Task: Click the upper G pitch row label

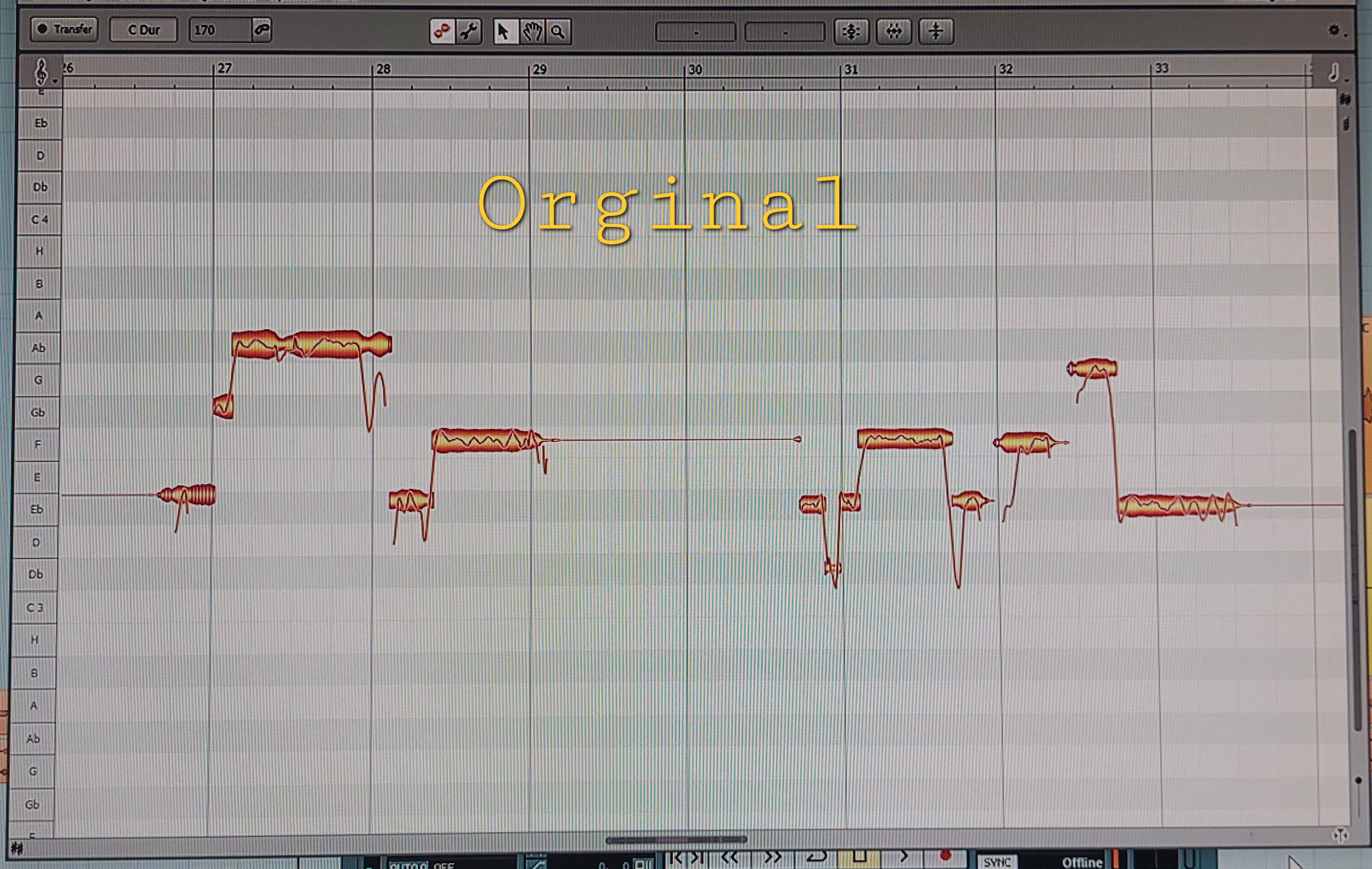Action: pyautogui.click(x=38, y=380)
